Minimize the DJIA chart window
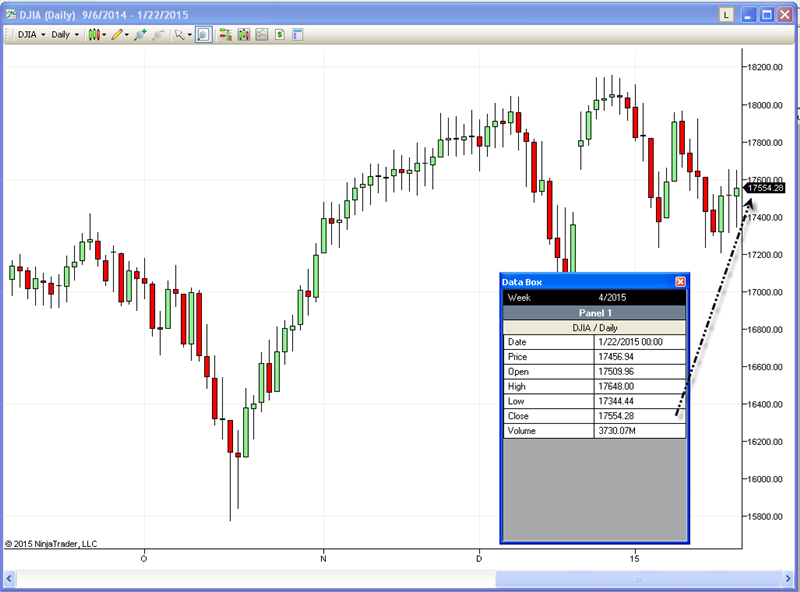 coord(748,15)
